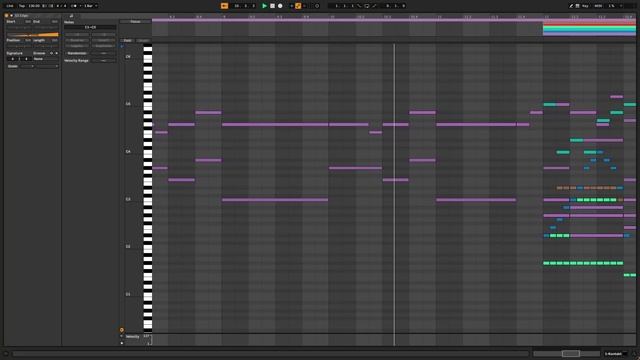Open the Key map mode switch

coord(585,6)
